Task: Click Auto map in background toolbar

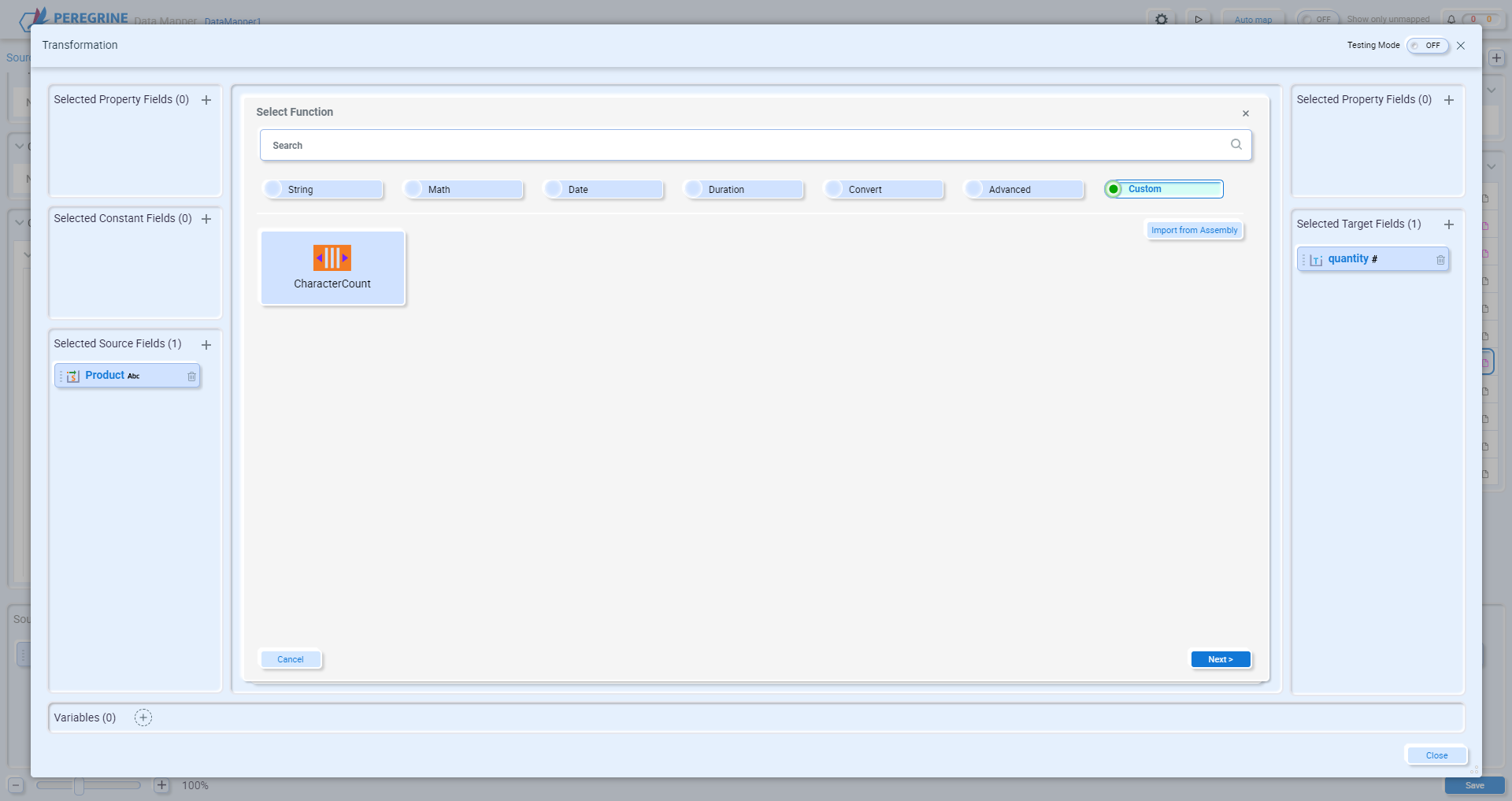Action: (1253, 20)
